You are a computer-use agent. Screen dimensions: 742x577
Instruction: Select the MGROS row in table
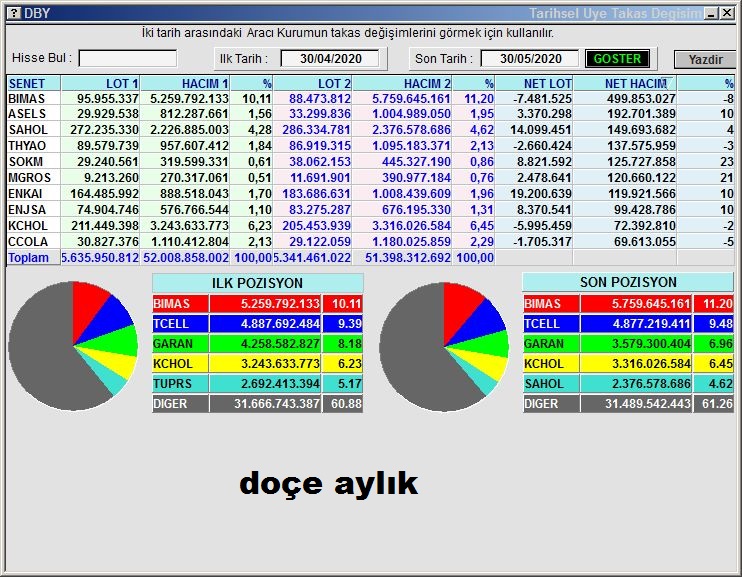(x=371, y=178)
